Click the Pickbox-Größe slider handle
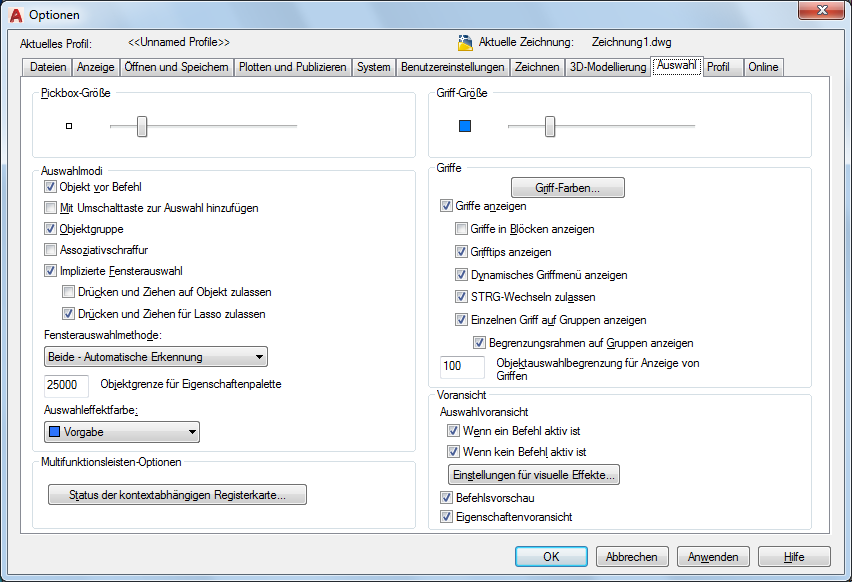Image resolution: width=852 pixels, height=582 pixels. click(142, 126)
